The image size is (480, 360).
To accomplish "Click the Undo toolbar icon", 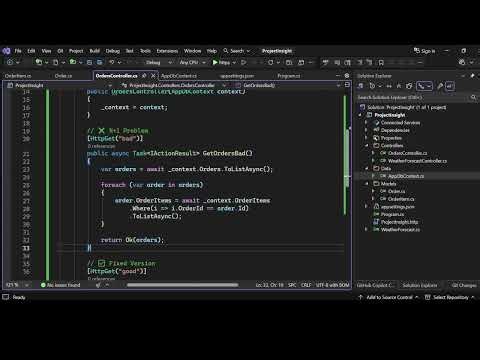I will click(112, 62).
